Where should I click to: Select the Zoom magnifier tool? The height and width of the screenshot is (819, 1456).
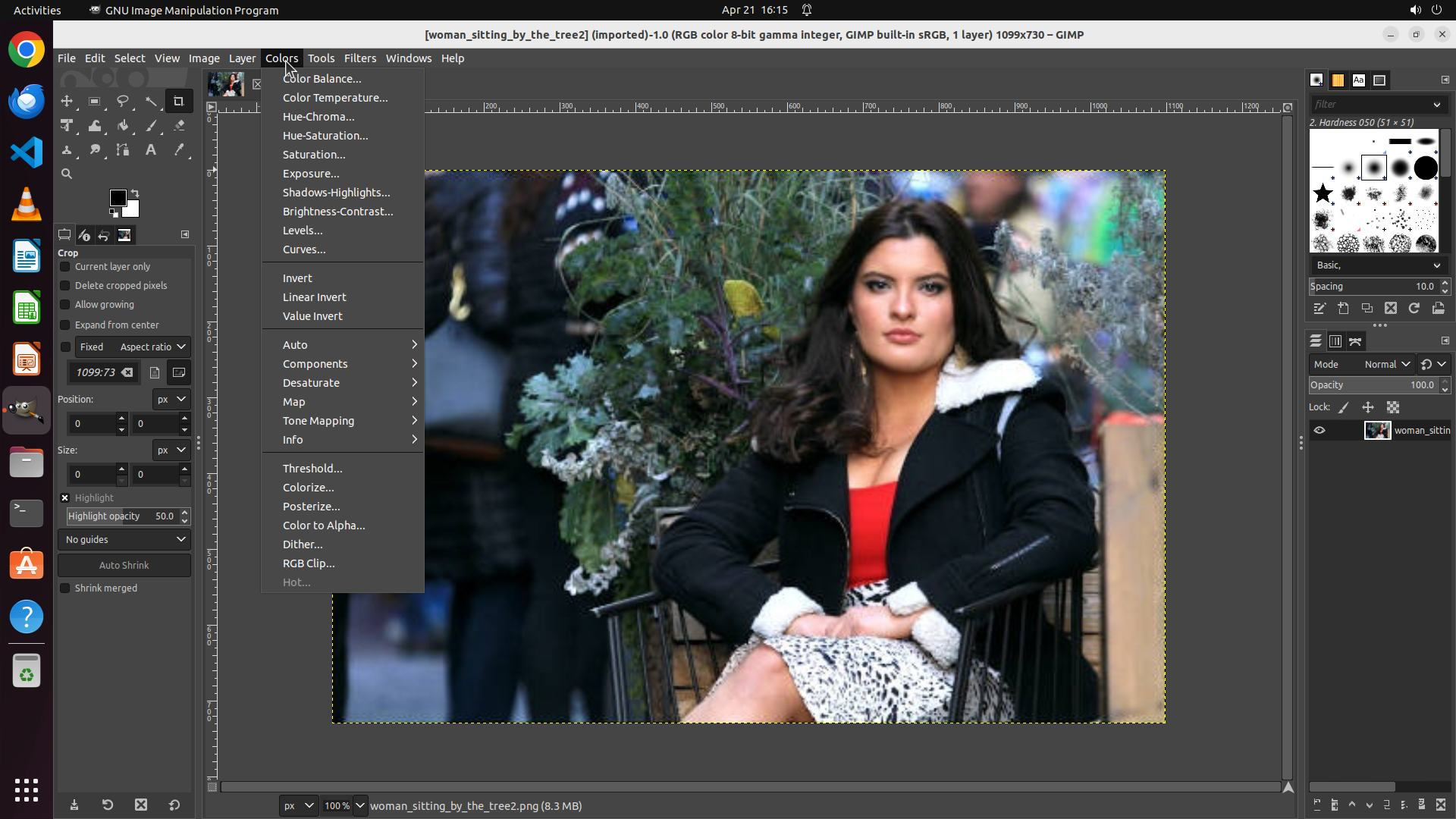click(67, 174)
